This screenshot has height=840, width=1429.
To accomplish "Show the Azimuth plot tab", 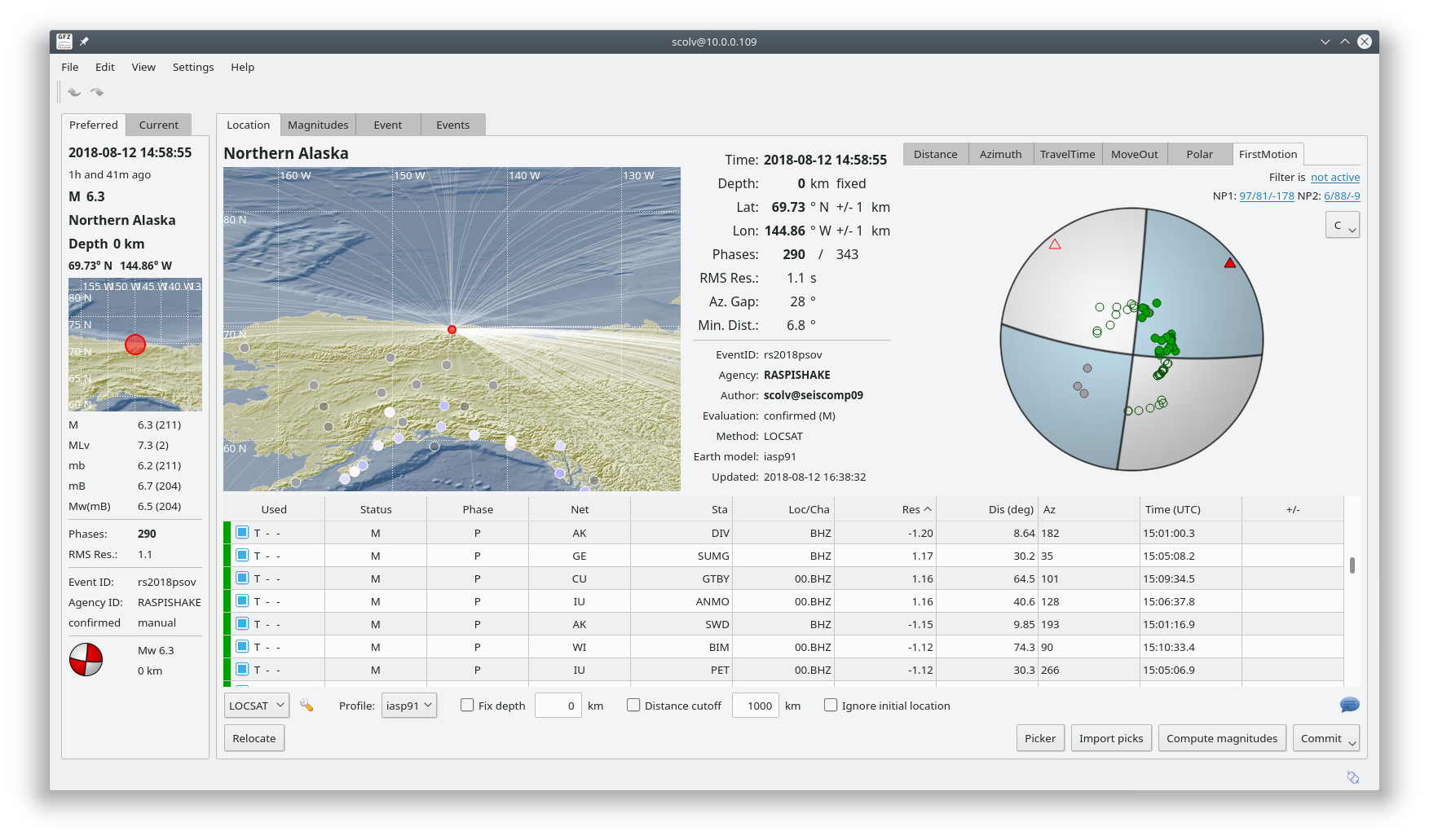I will click(1001, 154).
